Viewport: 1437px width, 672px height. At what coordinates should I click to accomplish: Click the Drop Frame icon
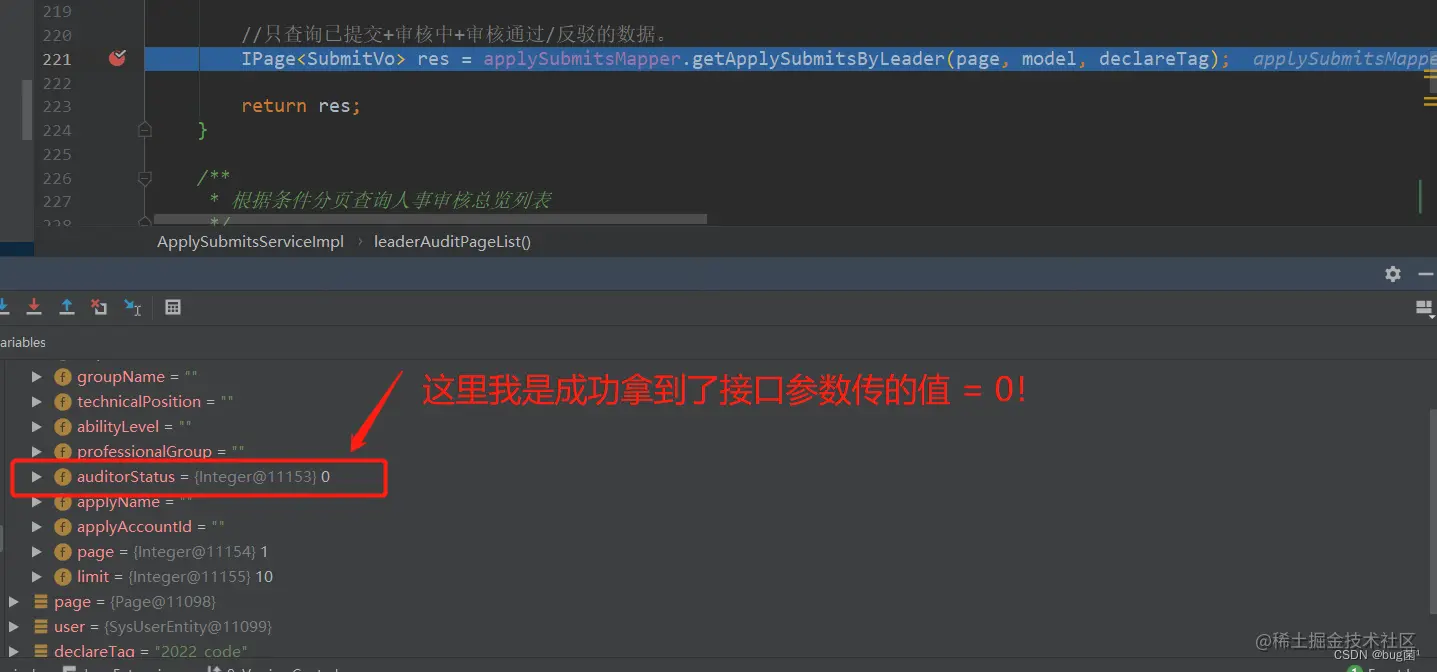[x=99, y=307]
